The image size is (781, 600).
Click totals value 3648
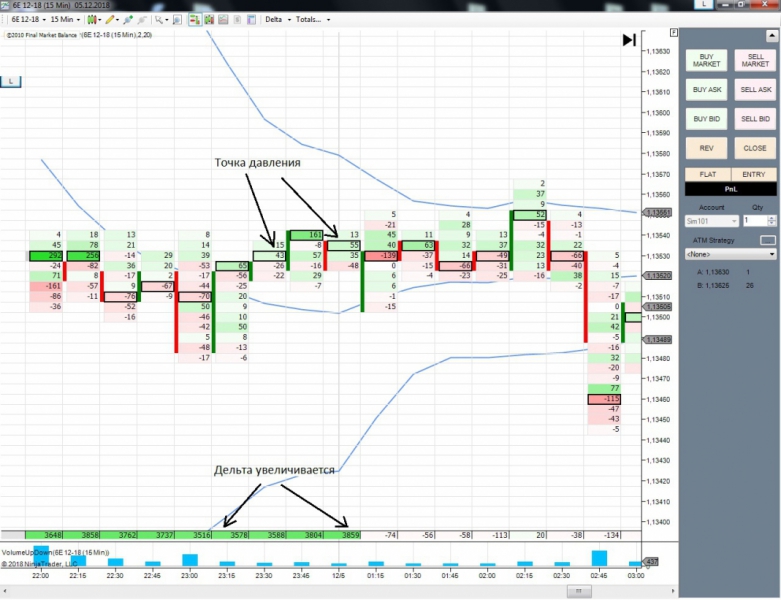click(x=44, y=535)
